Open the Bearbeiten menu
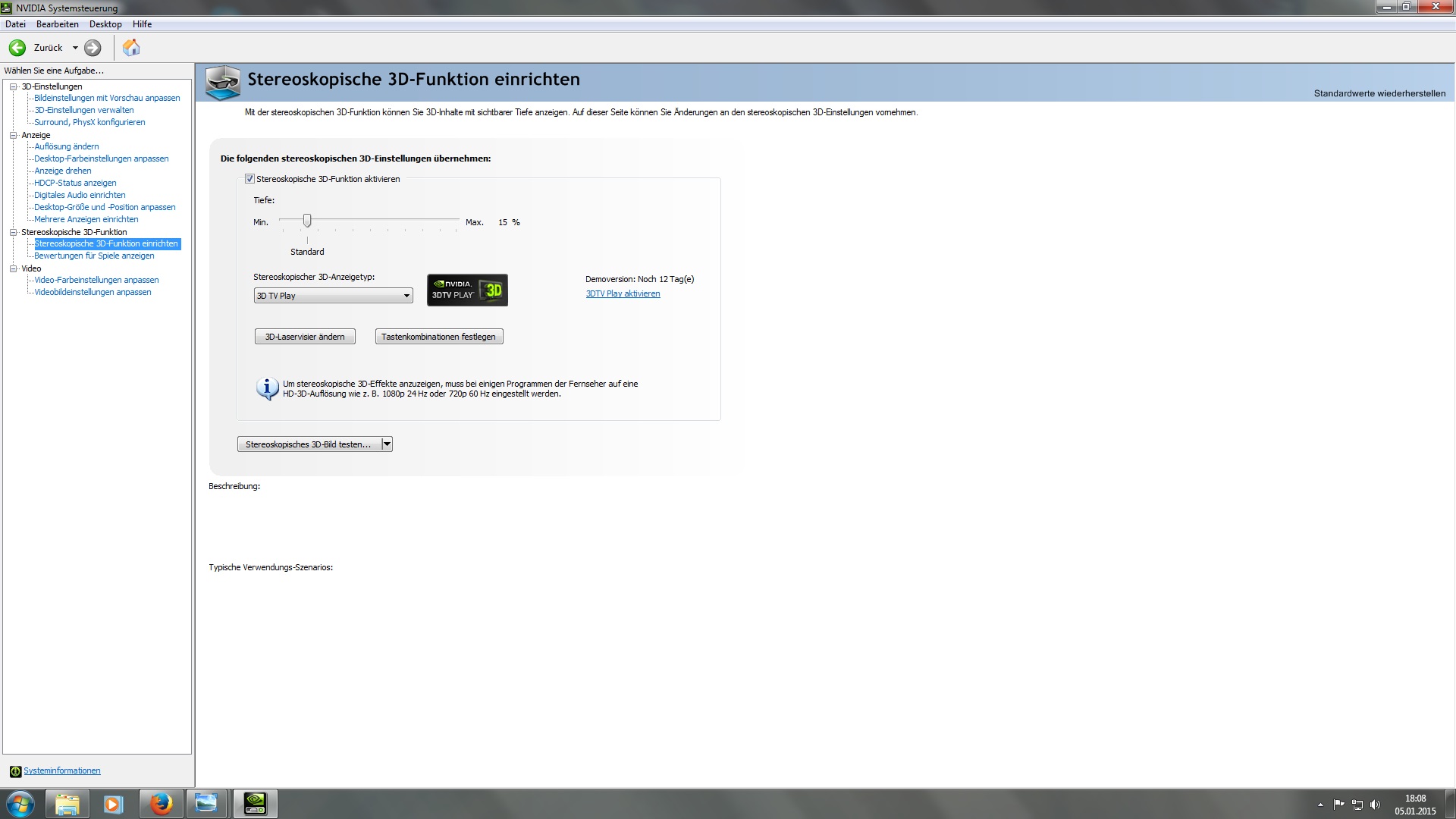 pos(57,24)
